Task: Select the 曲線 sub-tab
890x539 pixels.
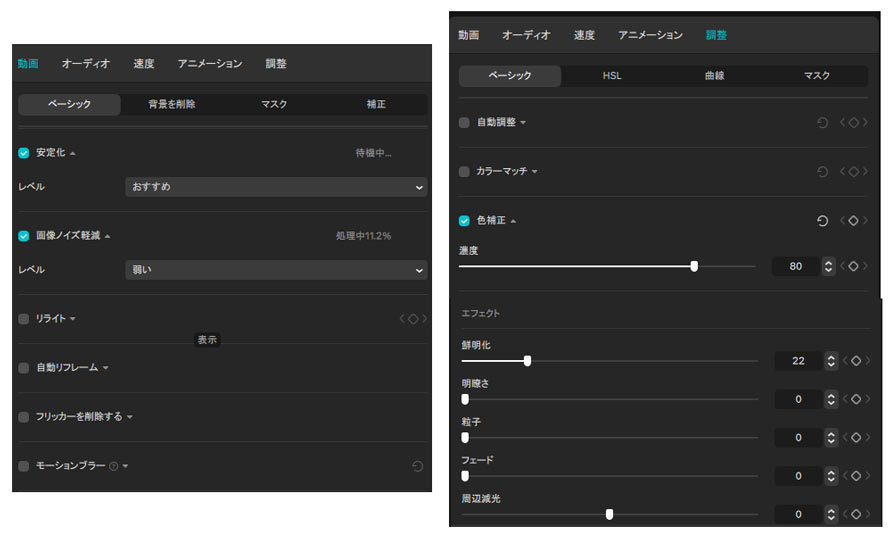Action: pyautogui.click(x=714, y=75)
